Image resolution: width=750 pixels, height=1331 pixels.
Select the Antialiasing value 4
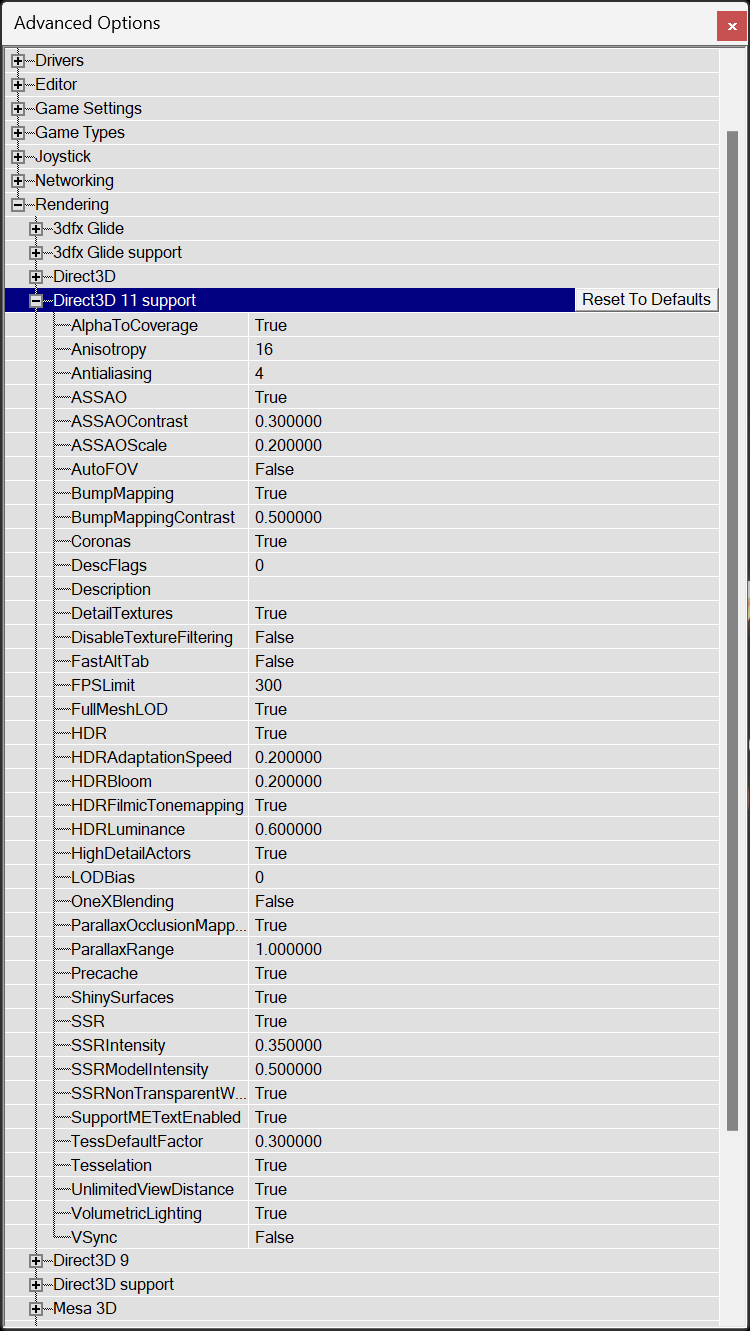(x=259, y=373)
